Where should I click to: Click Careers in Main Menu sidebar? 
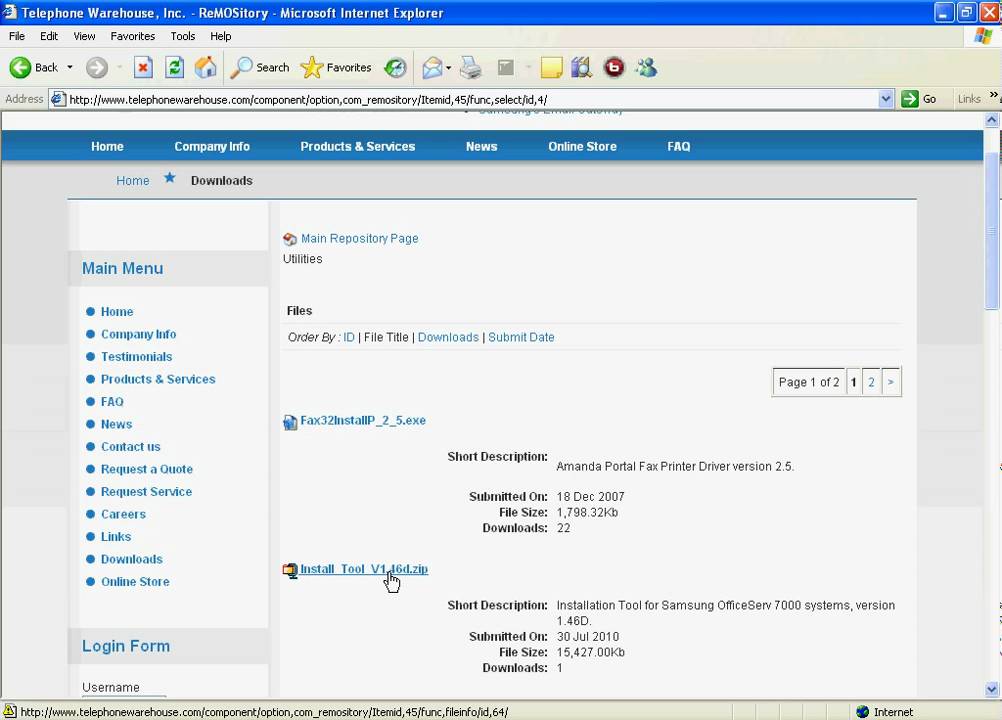point(123,514)
